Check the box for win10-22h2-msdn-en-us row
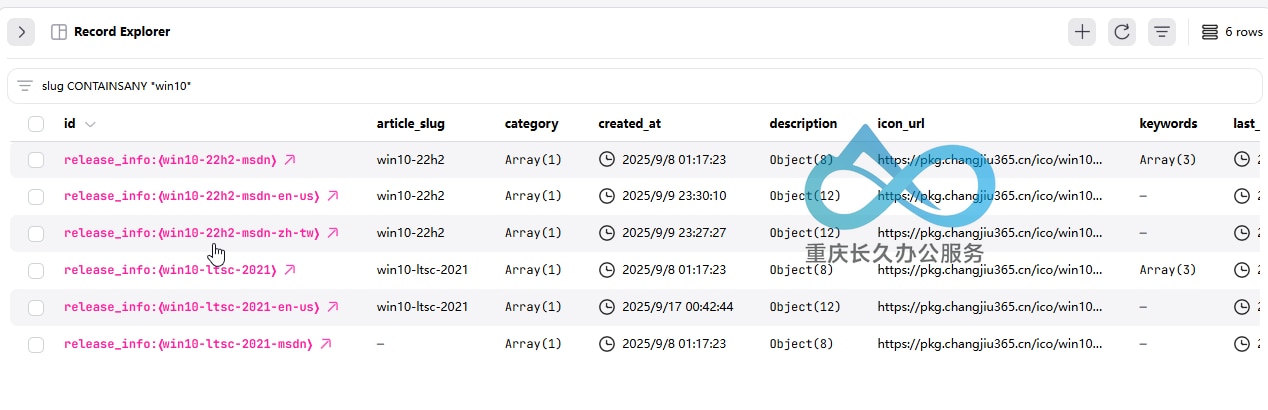 coord(36,197)
